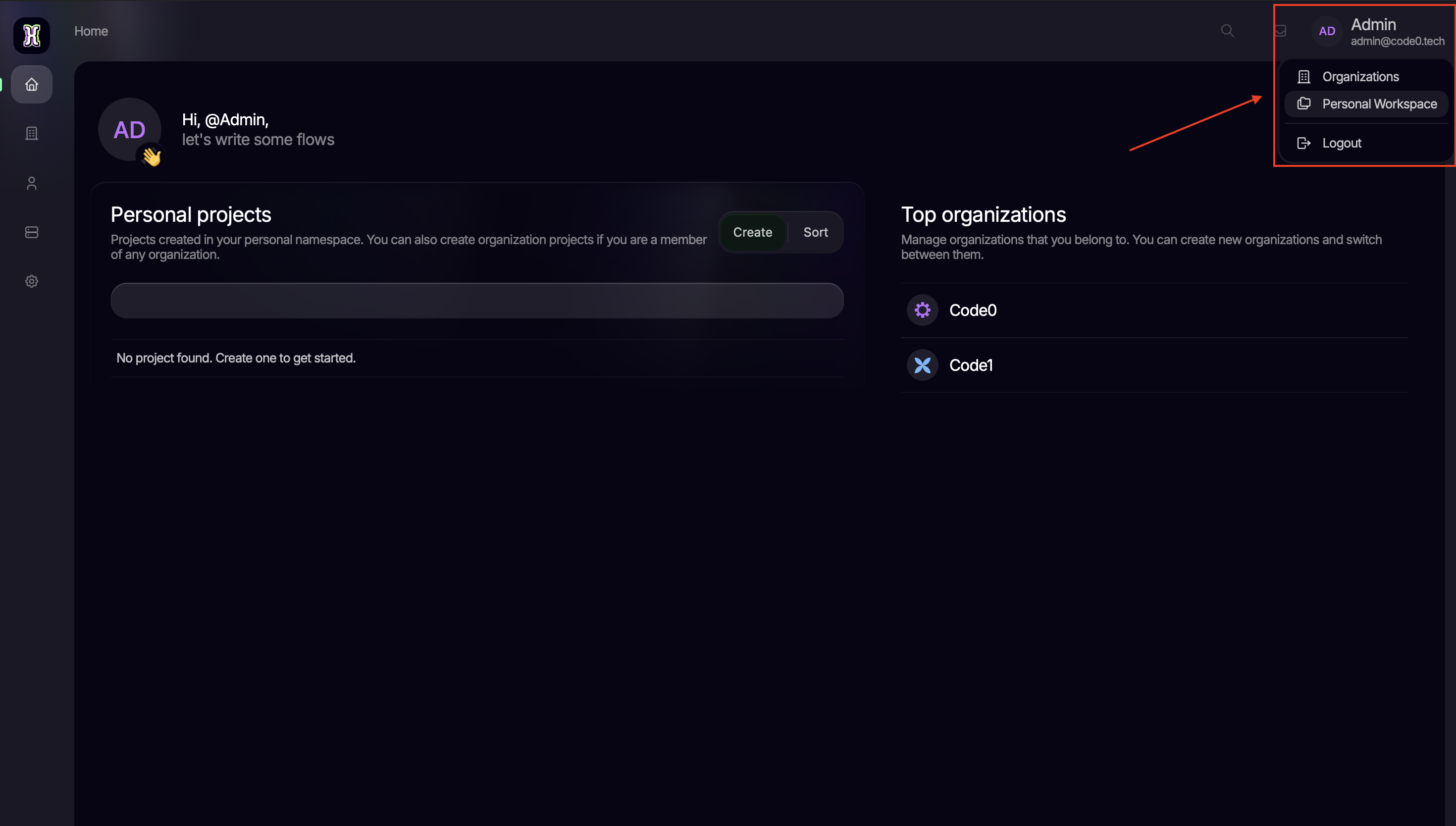Click the AD avatar in the top-right corner
The width and height of the screenshot is (1456, 826).
point(1326,31)
